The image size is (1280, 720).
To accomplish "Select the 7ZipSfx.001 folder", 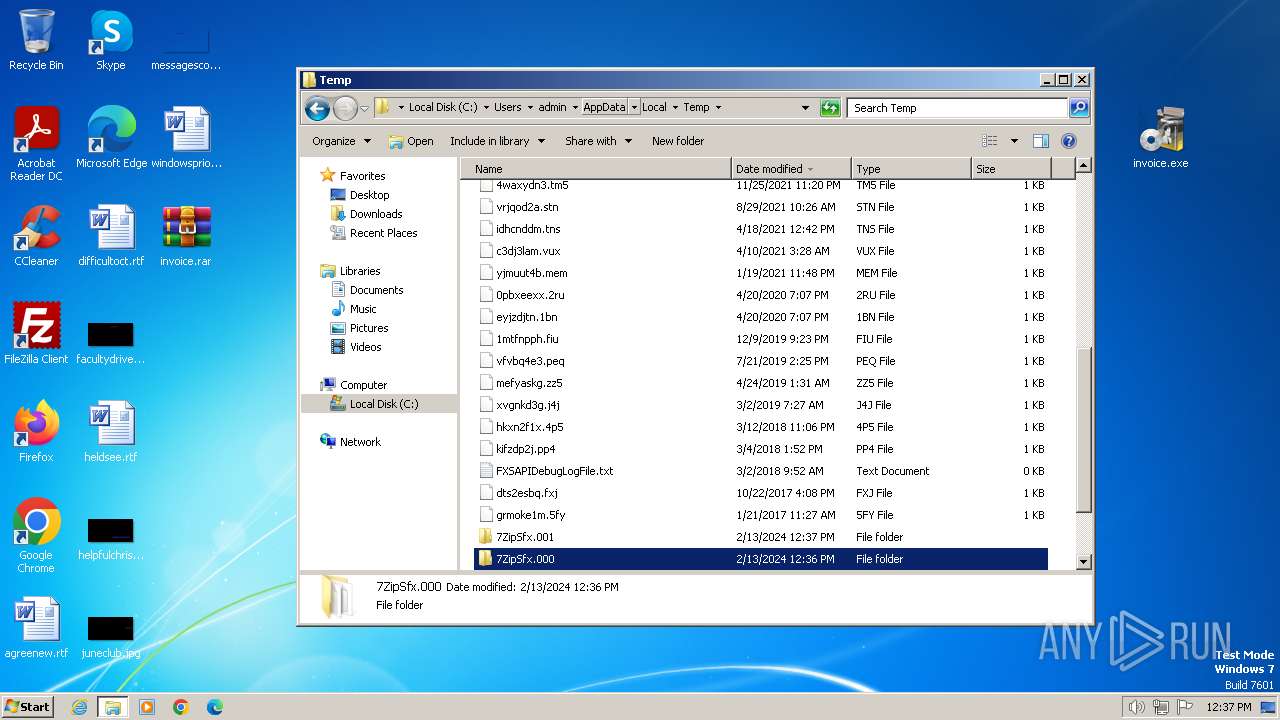I will [x=761, y=537].
